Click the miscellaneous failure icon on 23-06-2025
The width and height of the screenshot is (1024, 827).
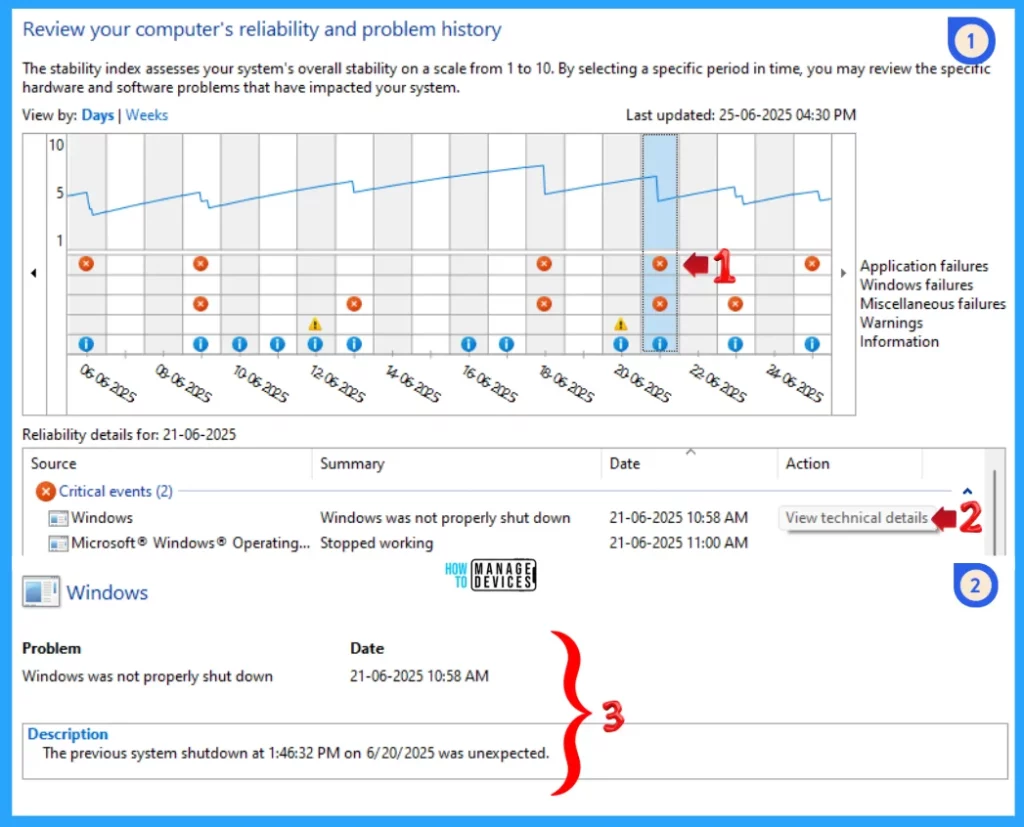pyautogui.click(x=735, y=304)
